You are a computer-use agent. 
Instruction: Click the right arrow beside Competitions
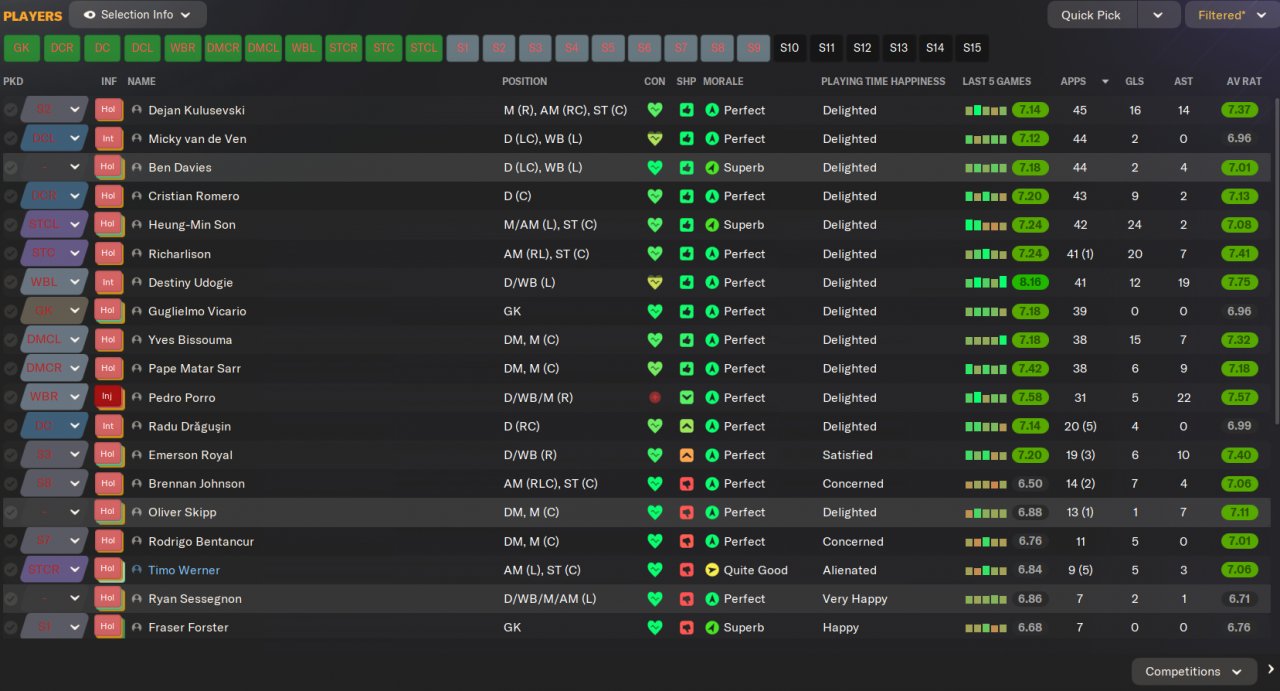click(1270, 670)
